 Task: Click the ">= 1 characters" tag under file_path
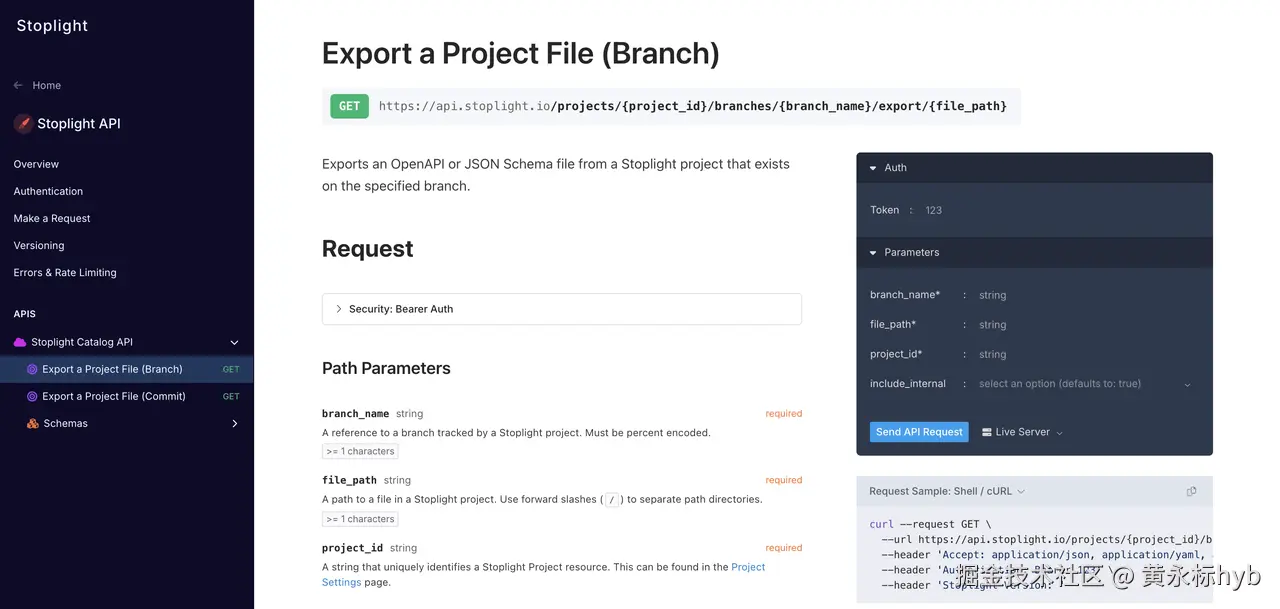coord(361,519)
